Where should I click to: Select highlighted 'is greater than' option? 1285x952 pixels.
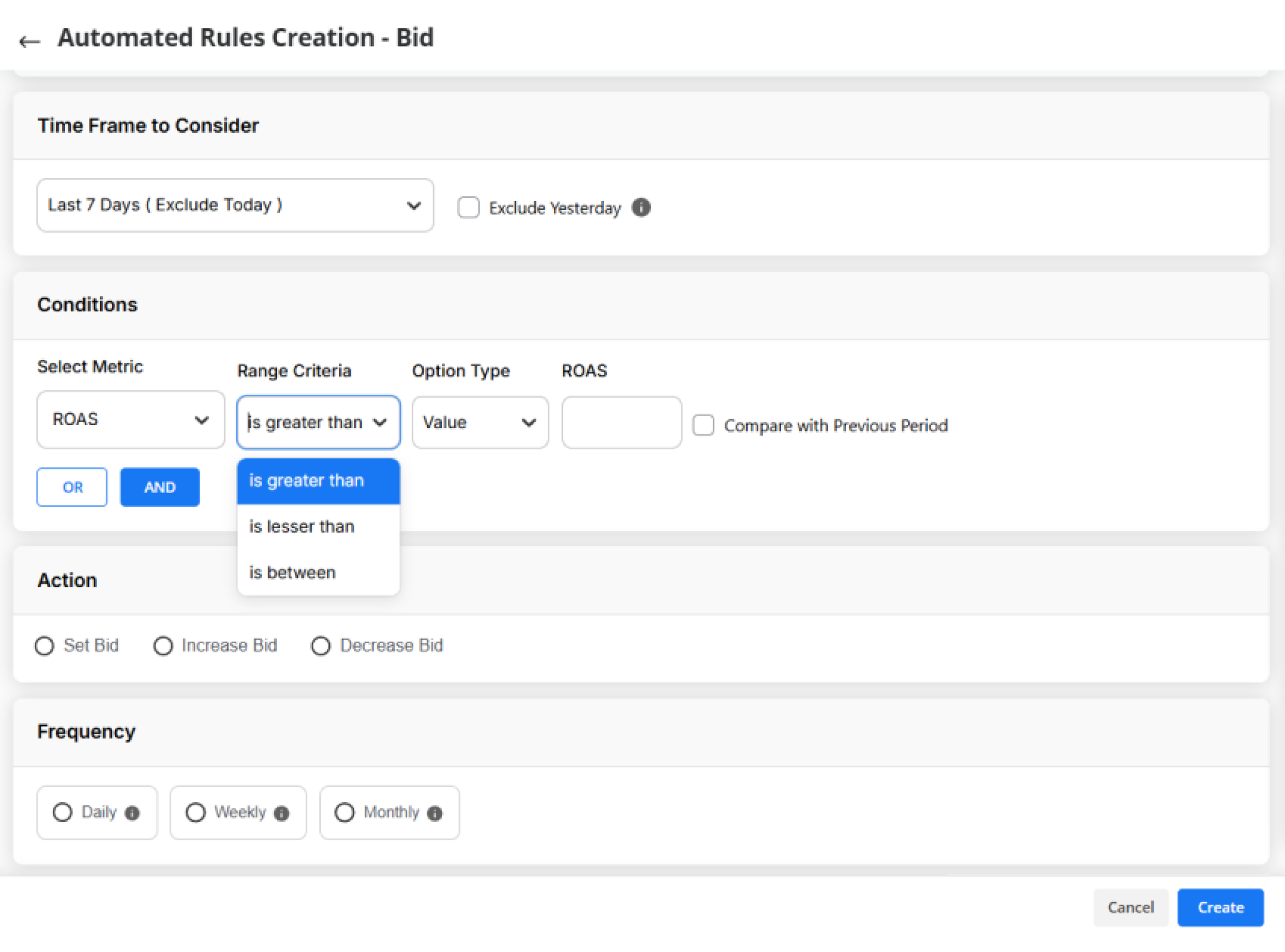306,481
